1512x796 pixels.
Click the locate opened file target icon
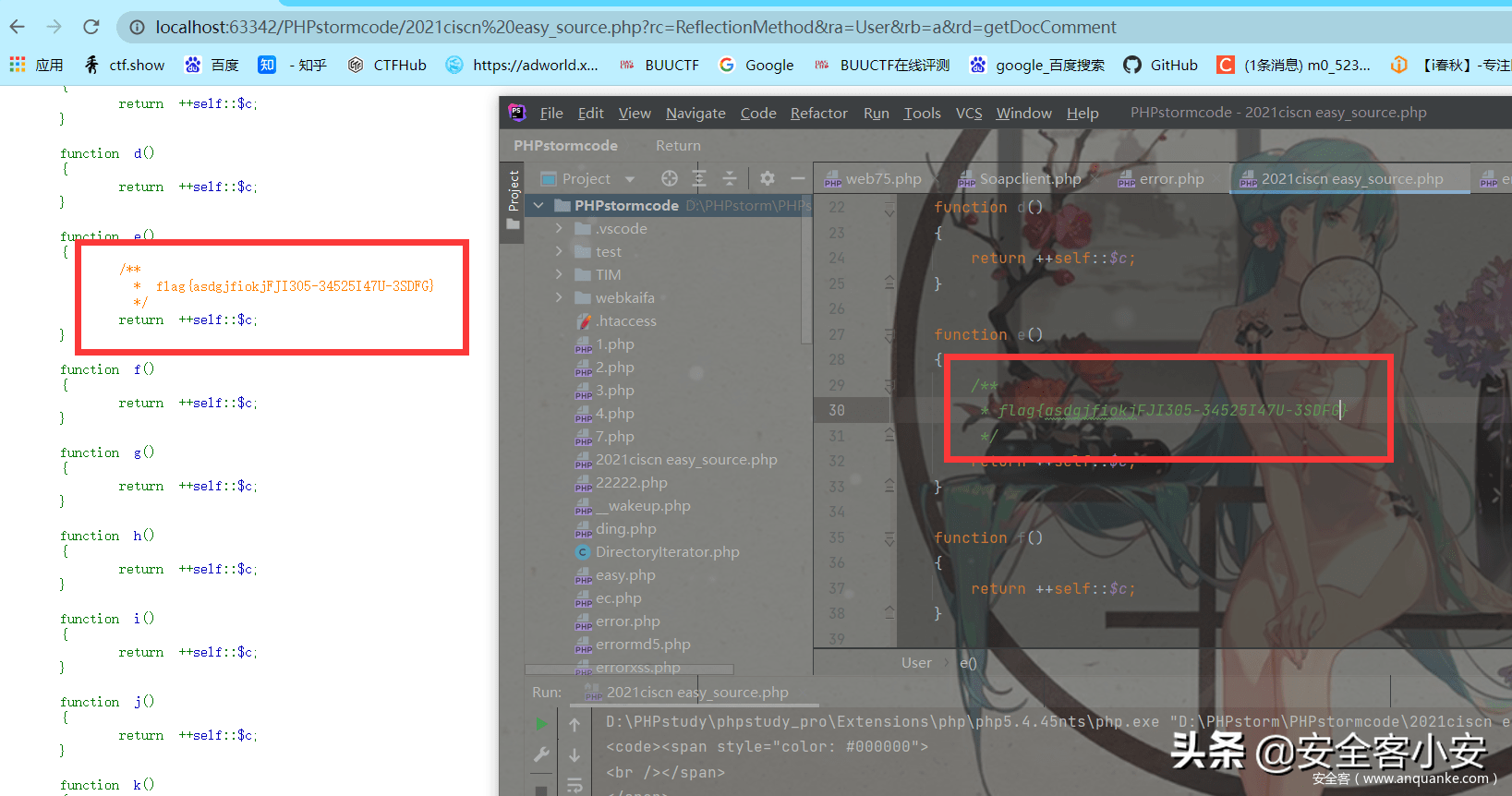(670, 178)
